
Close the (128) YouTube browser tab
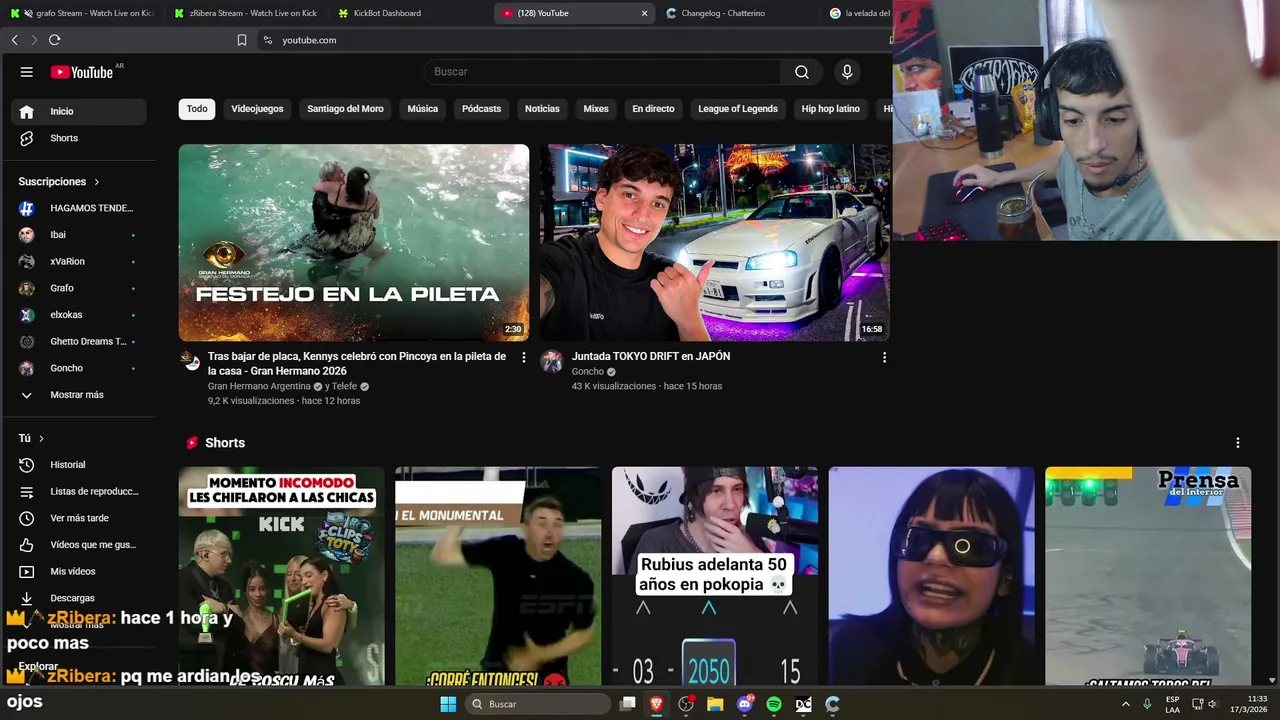coord(644,13)
